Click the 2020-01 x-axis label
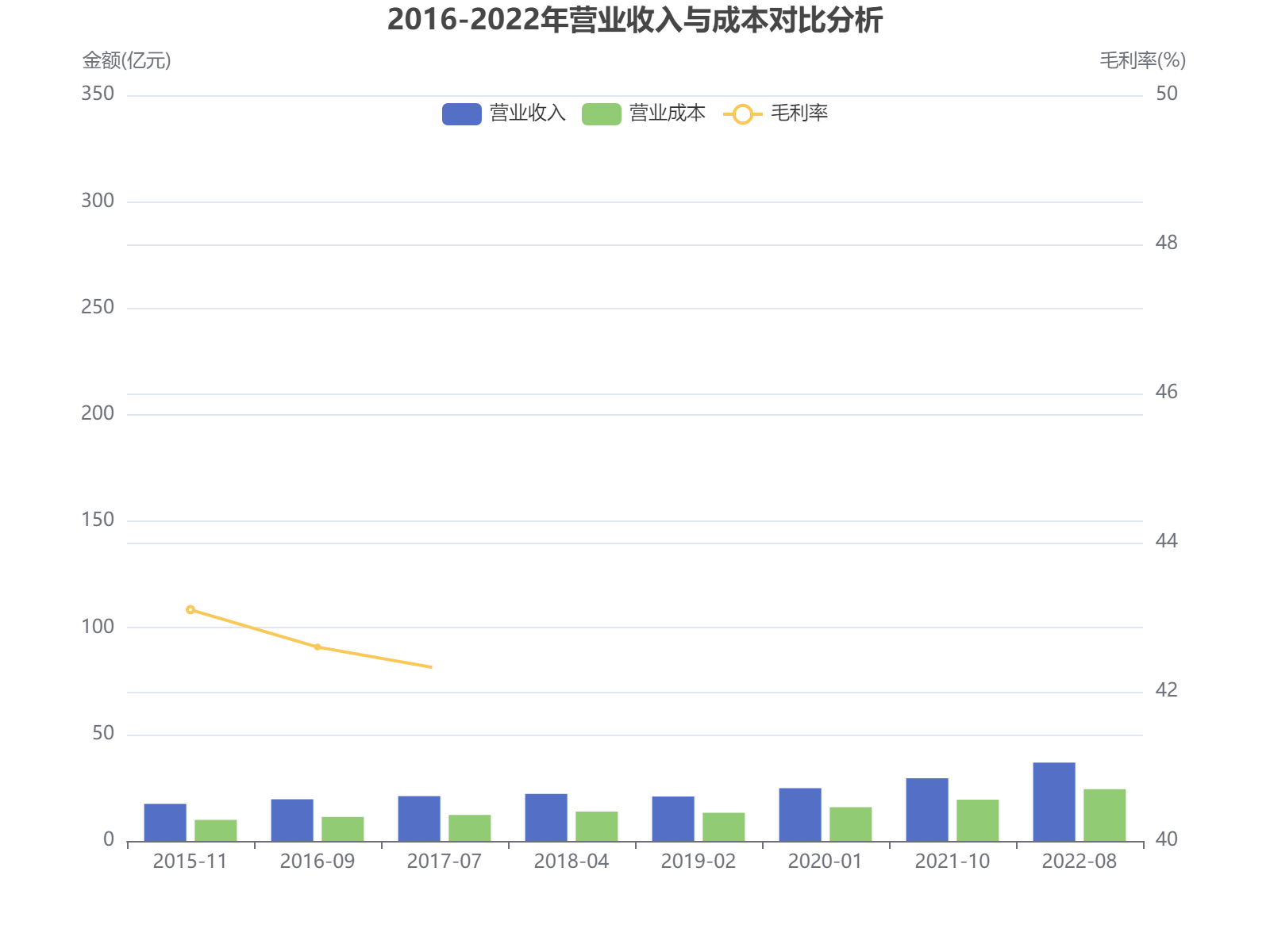 [x=825, y=862]
